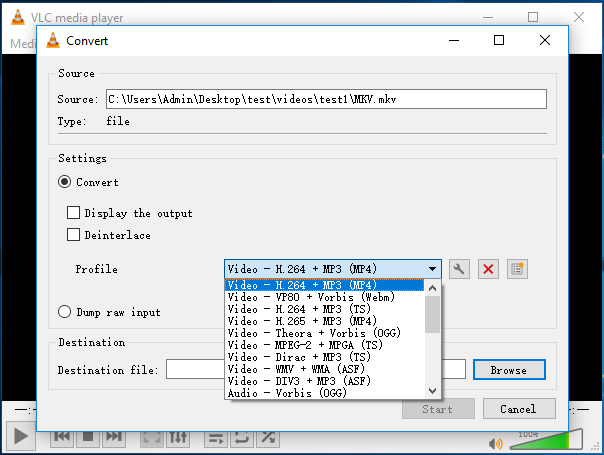Toggle loop mode icon in VLC
Screen dimensions: 604x455
(x=242, y=438)
